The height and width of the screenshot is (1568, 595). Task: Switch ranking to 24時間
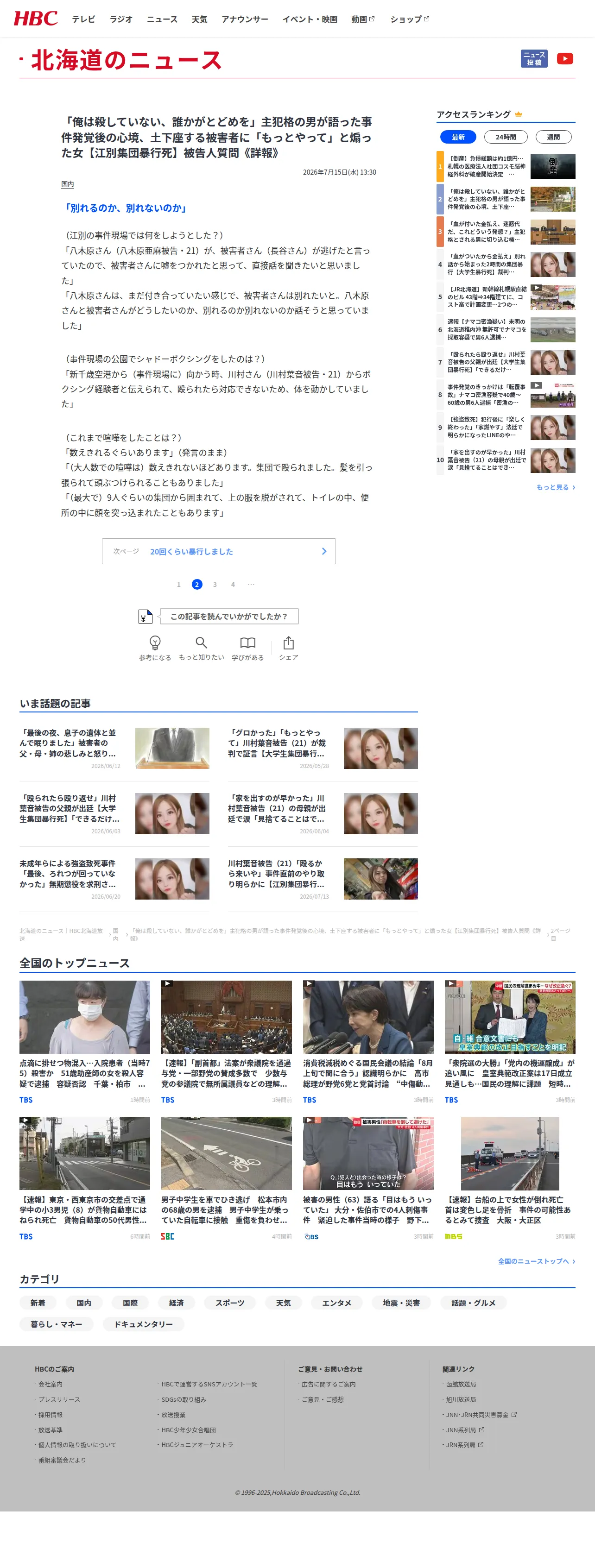(x=506, y=137)
